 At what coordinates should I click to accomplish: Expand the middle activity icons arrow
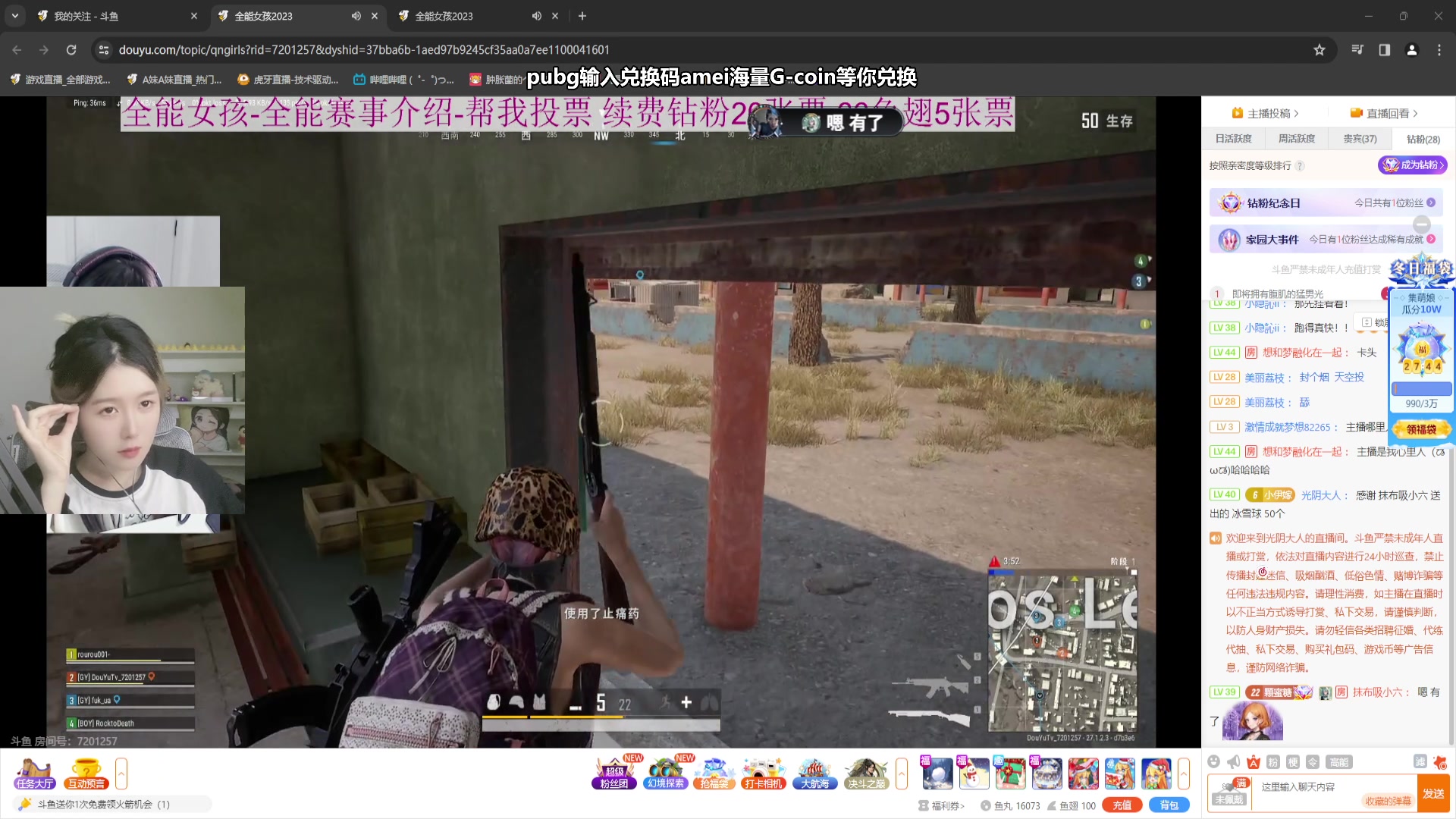[x=902, y=773]
